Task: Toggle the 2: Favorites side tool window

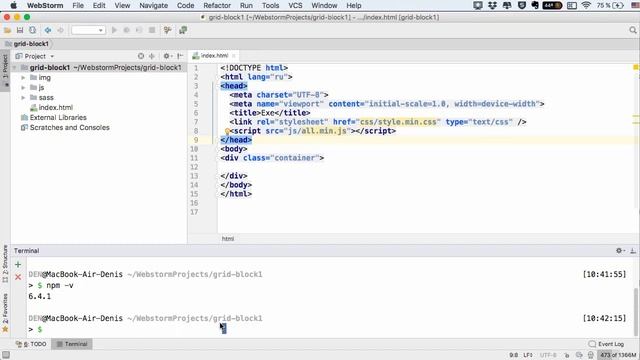Action: 5,312
